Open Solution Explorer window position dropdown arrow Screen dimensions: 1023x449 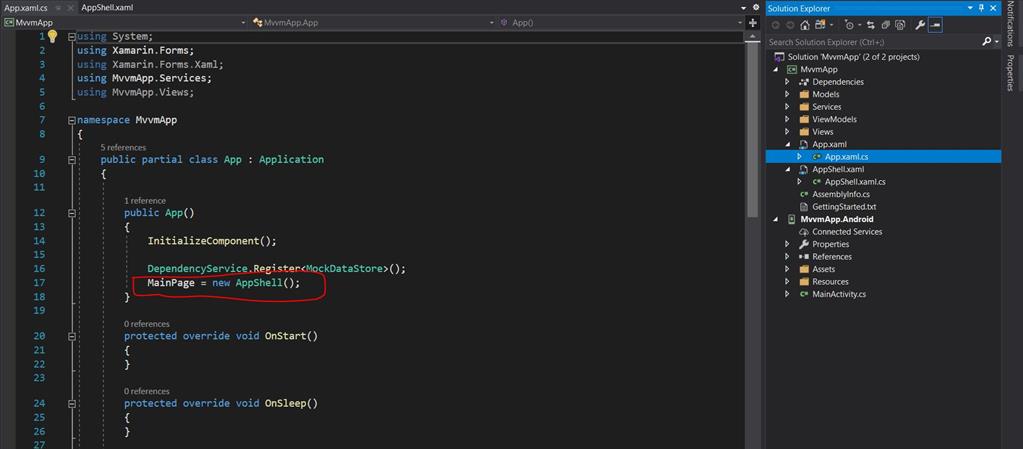point(970,8)
